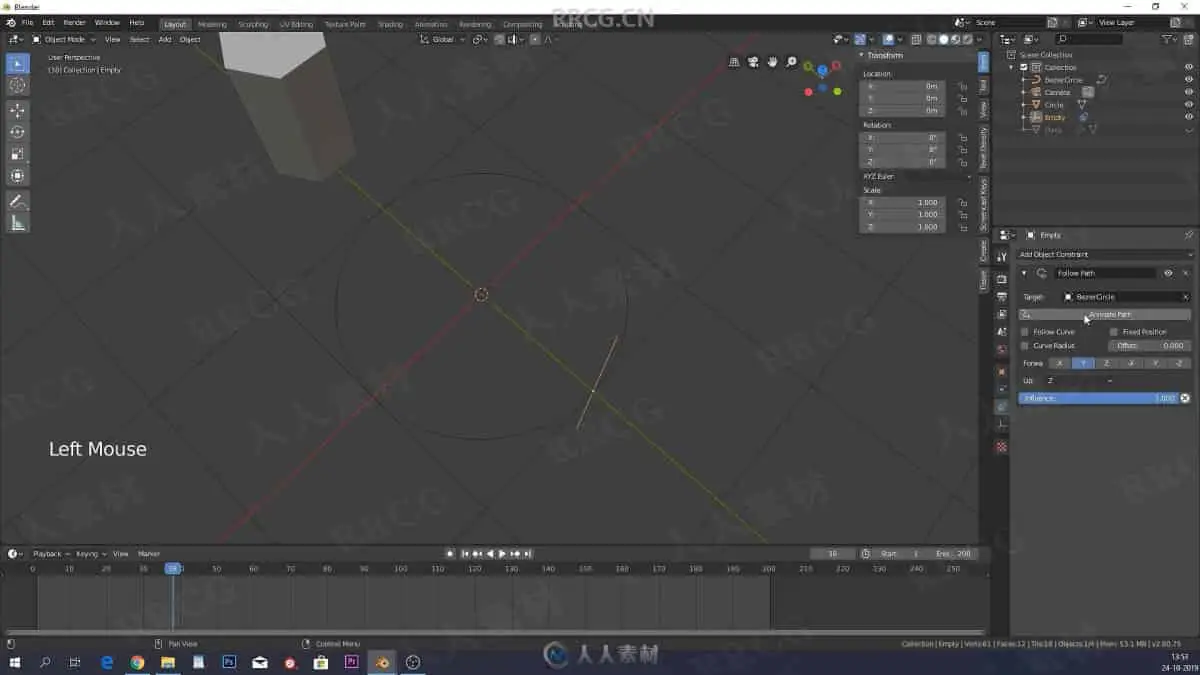Click the Windows Start button
Viewport: 1200px width, 675px height.
point(15,662)
